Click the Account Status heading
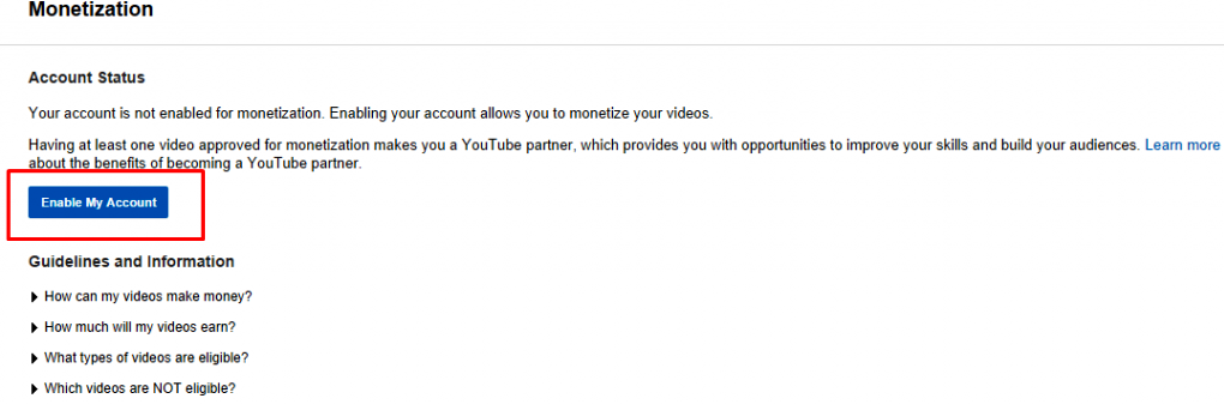Screen dimensions: 1224x404 click(86, 77)
